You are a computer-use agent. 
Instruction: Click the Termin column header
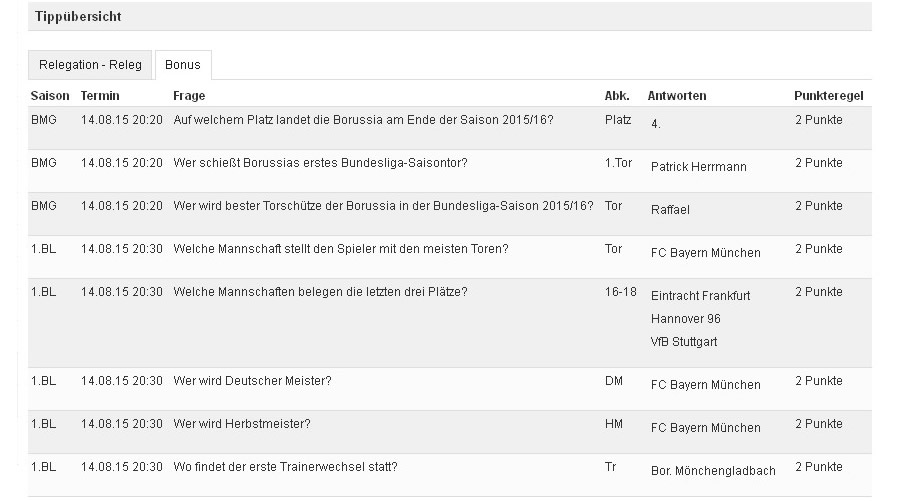(100, 96)
